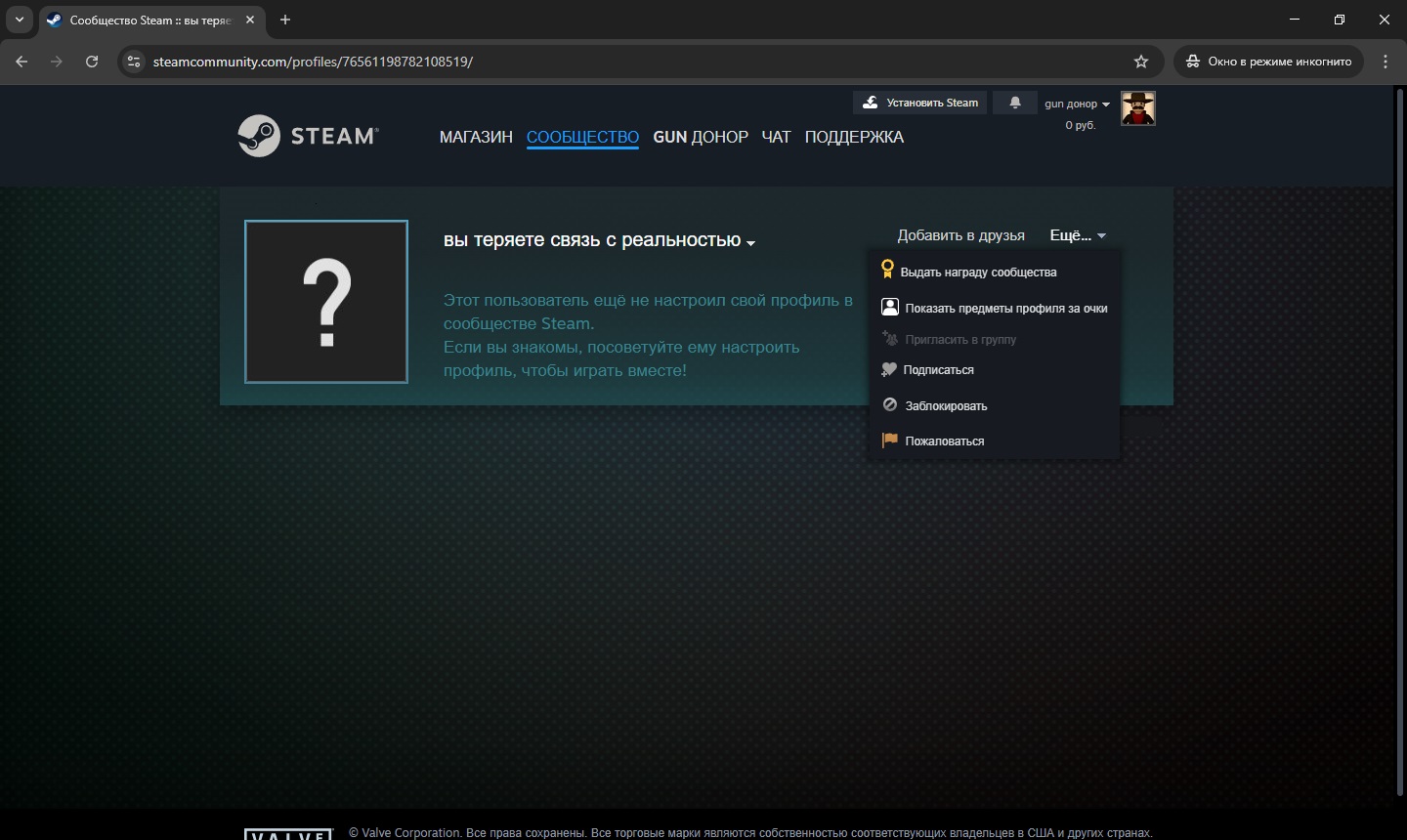Select Подписаться from the dropdown menu
Viewport: 1407px width, 840px height.
coord(938,370)
